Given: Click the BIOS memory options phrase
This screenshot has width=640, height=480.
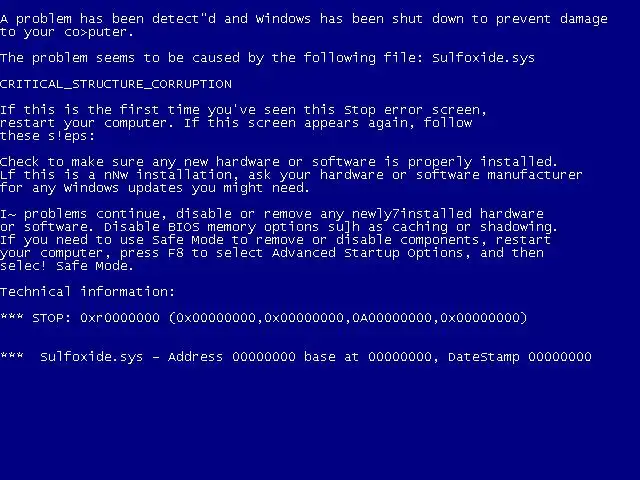Looking at the screenshot, I should pos(243,227).
